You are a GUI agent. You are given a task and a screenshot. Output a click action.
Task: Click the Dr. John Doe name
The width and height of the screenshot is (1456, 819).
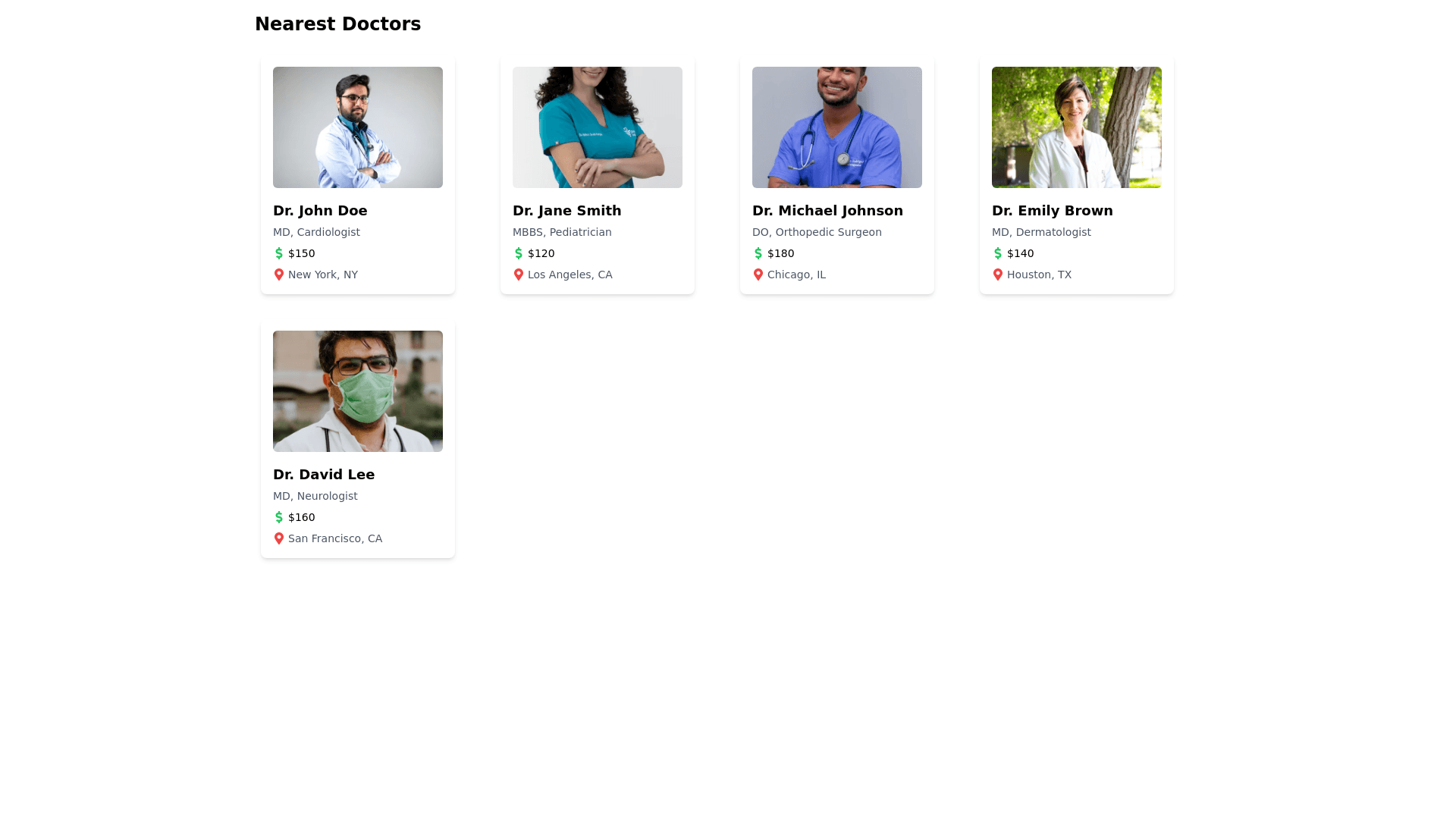pos(320,211)
